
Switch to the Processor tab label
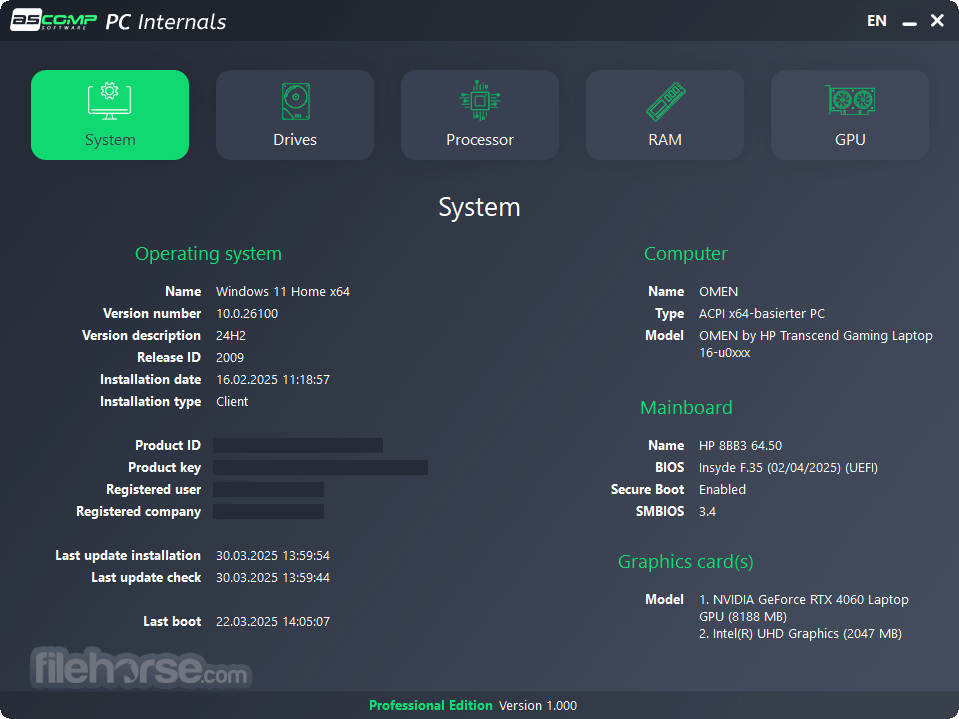(x=480, y=140)
